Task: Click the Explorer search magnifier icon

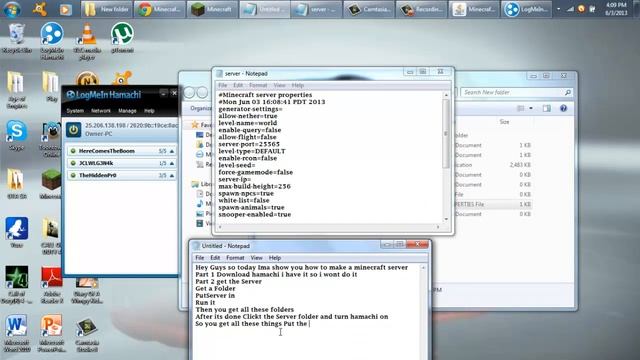Action: tap(567, 93)
